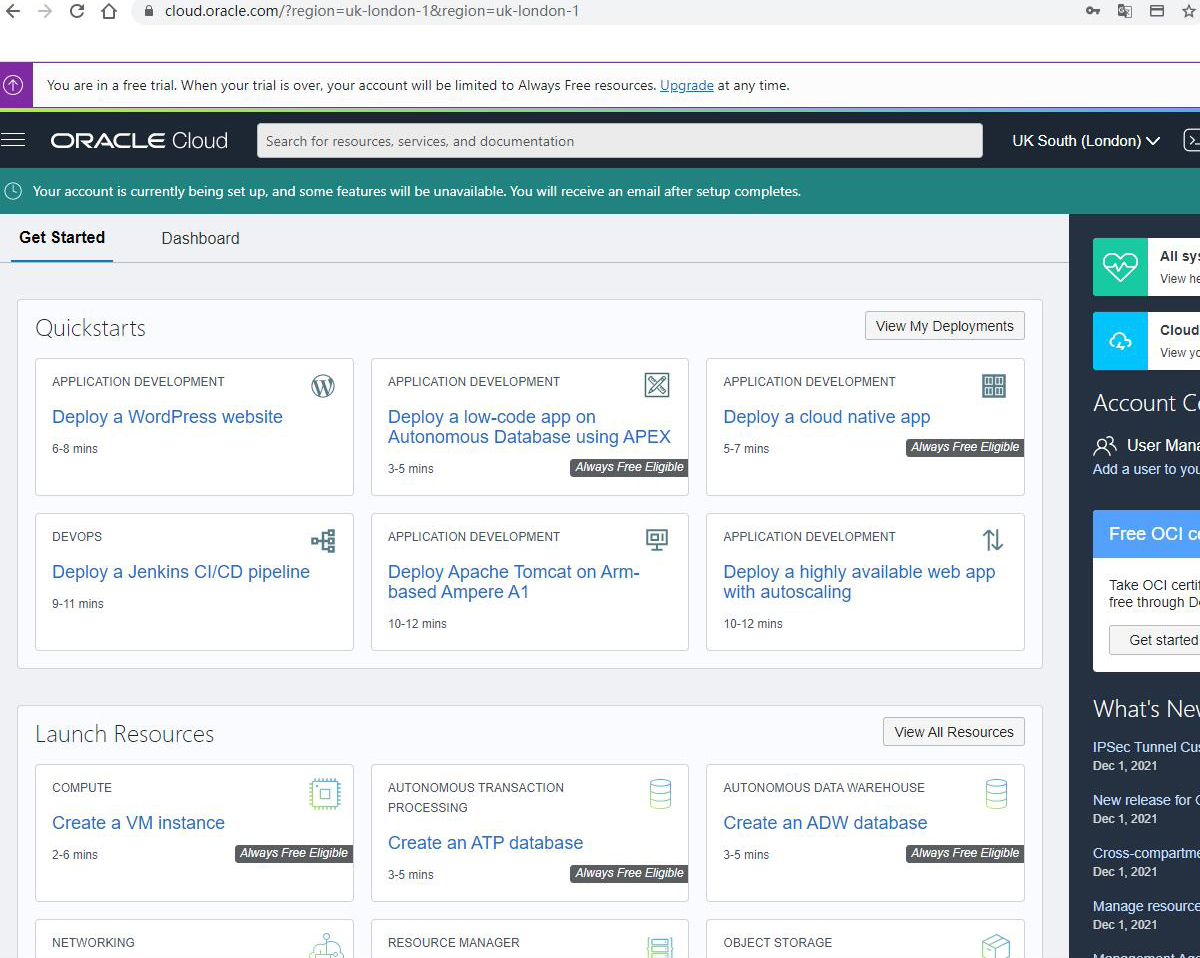Click the browser back arrow
1200x958 pixels.
(x=13, y=11)
